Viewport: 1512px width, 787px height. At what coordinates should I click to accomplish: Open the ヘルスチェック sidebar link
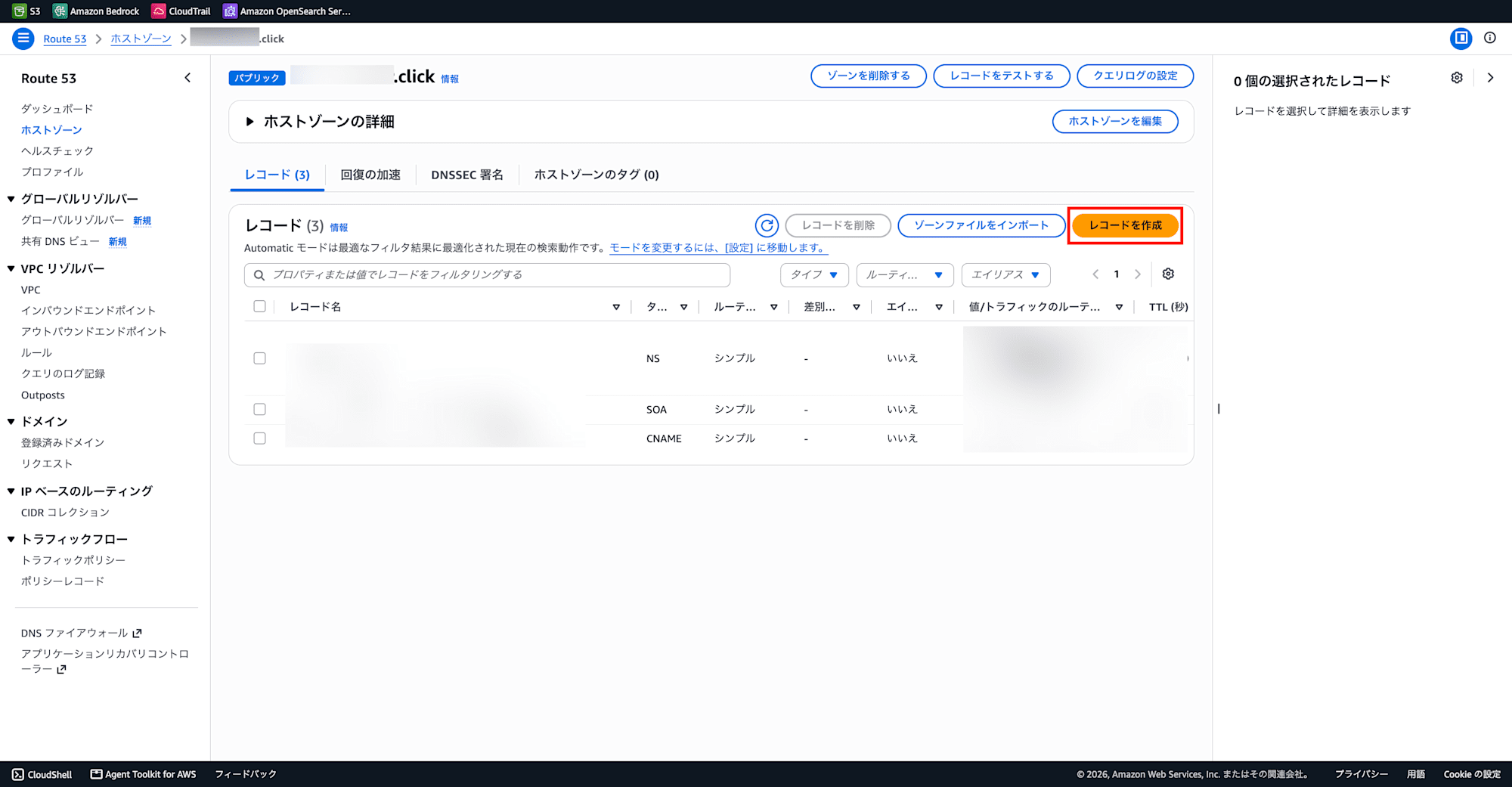click(x=57, y=150)
